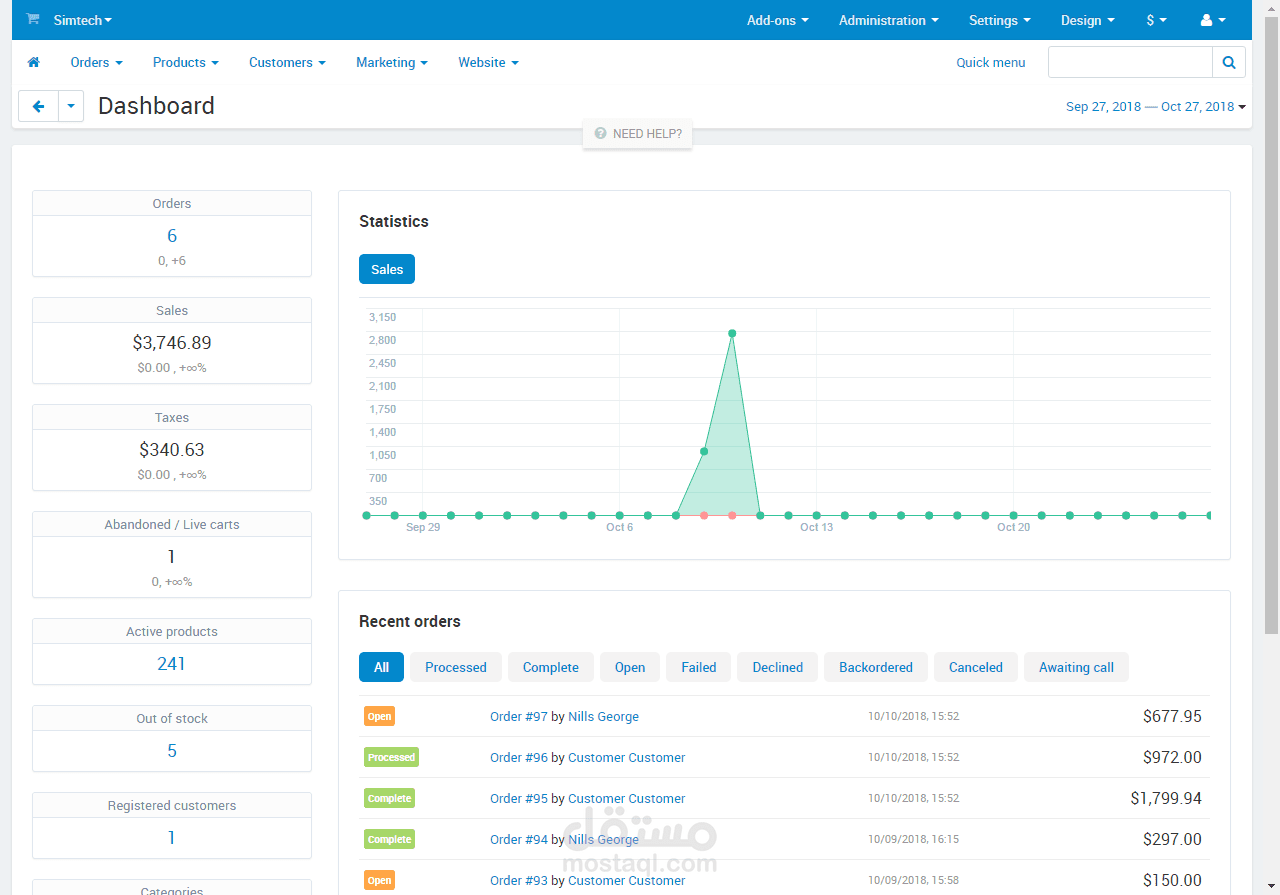The image size is (1280, 895).
Task: Open the Marketing menu
Action: tap(392, 62)
